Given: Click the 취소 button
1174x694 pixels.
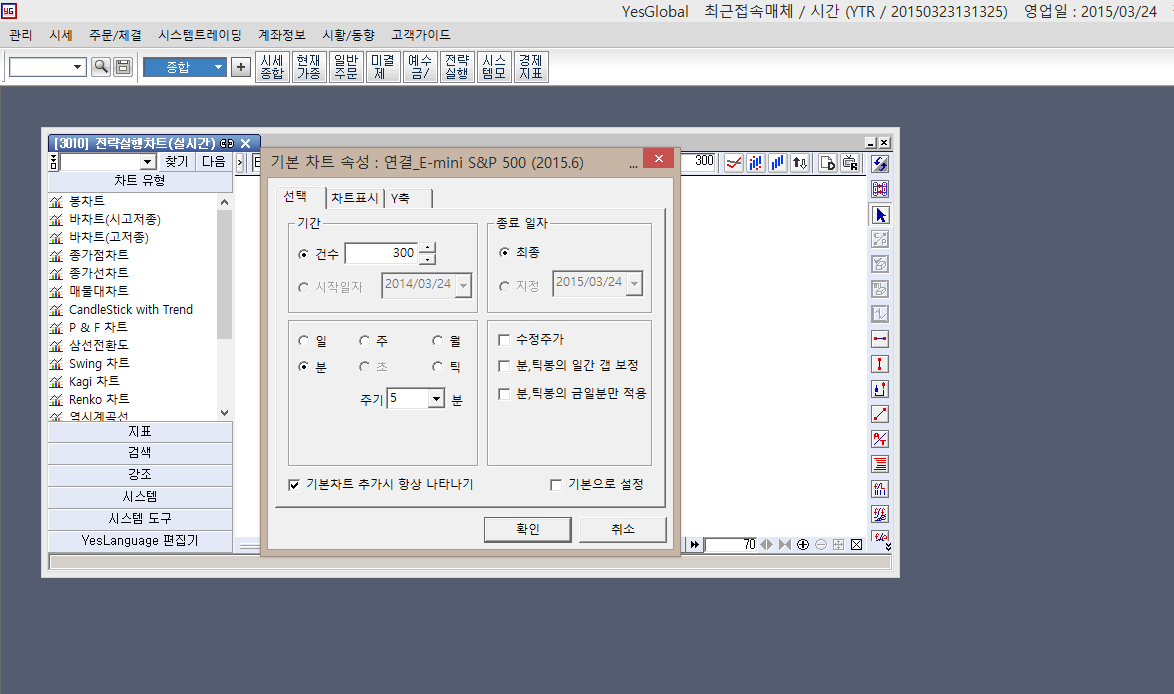Looking at the screenshot, I should (623, 529).
